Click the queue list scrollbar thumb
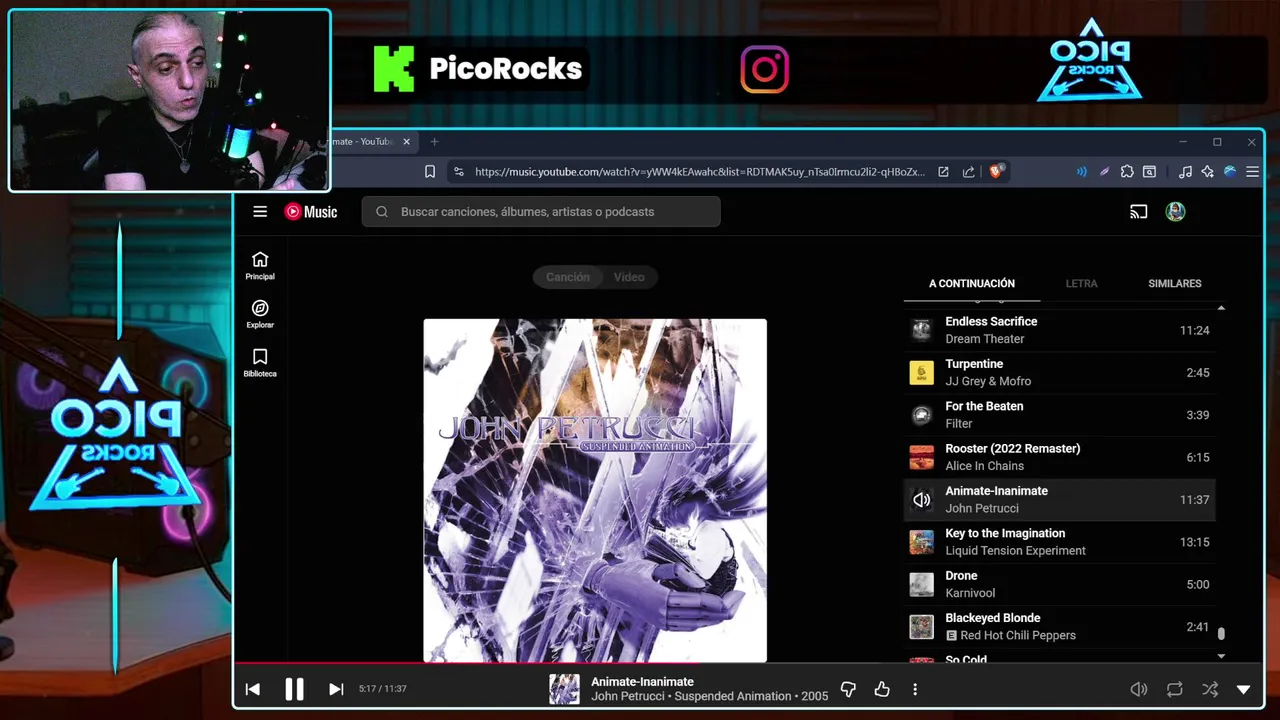Viewport: 1280px width, 720px height. (1221, 634)
